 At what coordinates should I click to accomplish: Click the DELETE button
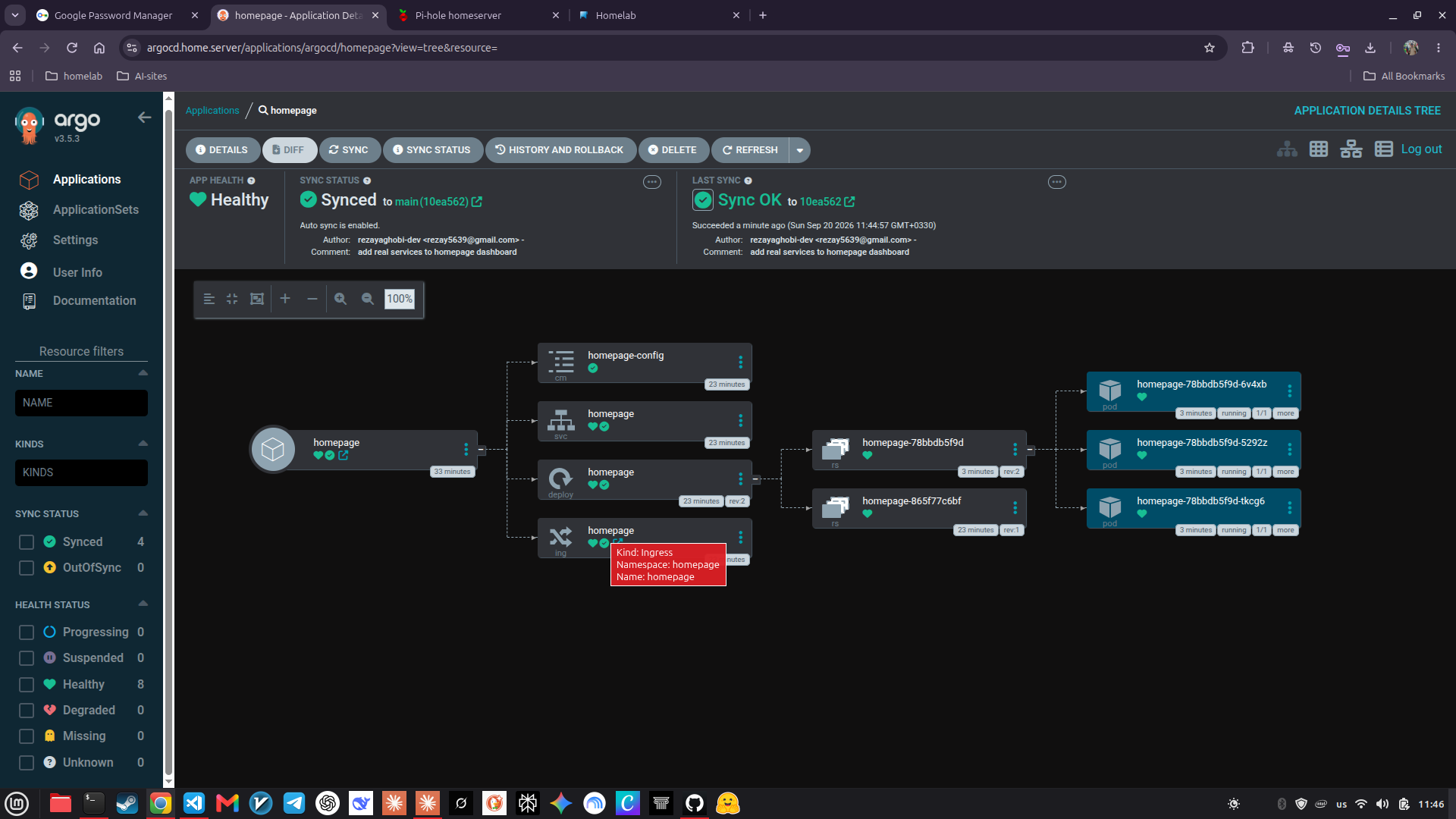click(673, 150)
